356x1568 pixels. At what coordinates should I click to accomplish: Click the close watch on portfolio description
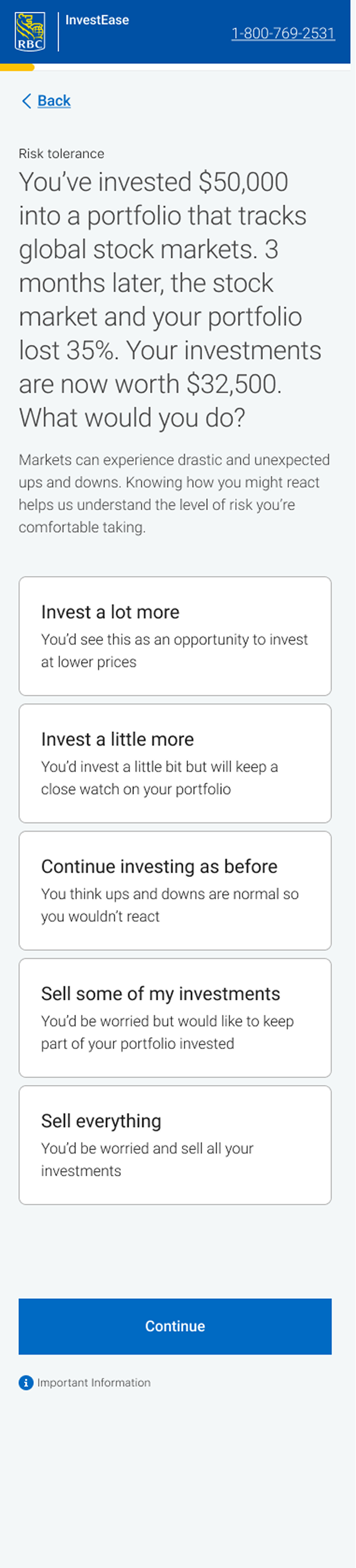pyautogui.click(x=159, y=778)
